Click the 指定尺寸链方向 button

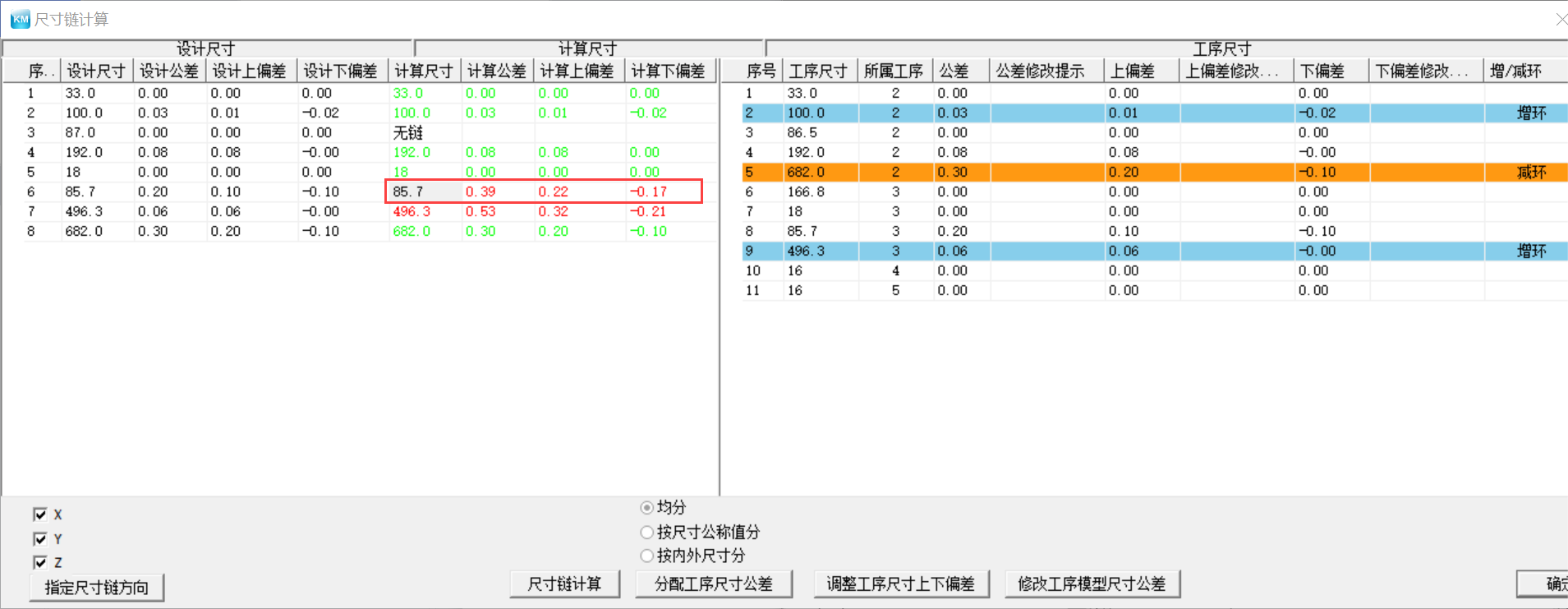(x=97, y=588)
